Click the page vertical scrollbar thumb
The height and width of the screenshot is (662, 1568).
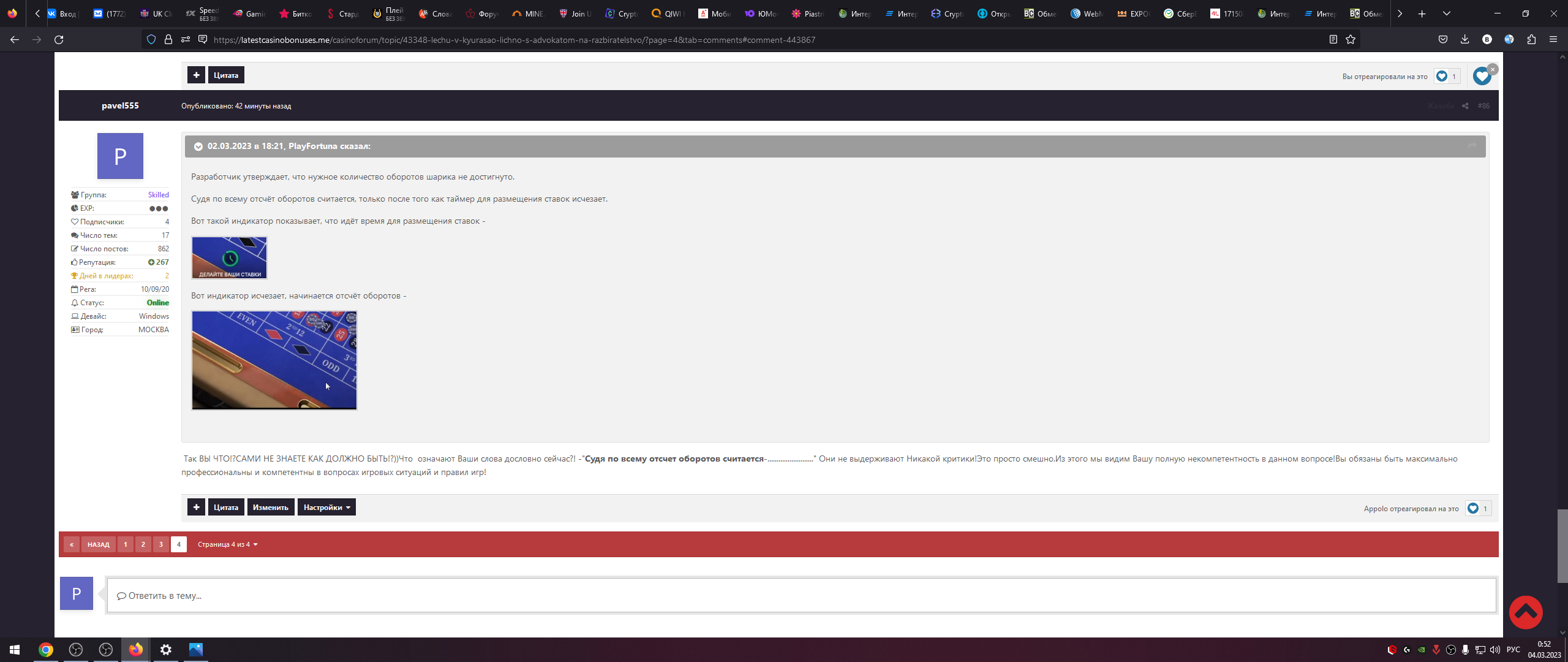point(1562,546)
